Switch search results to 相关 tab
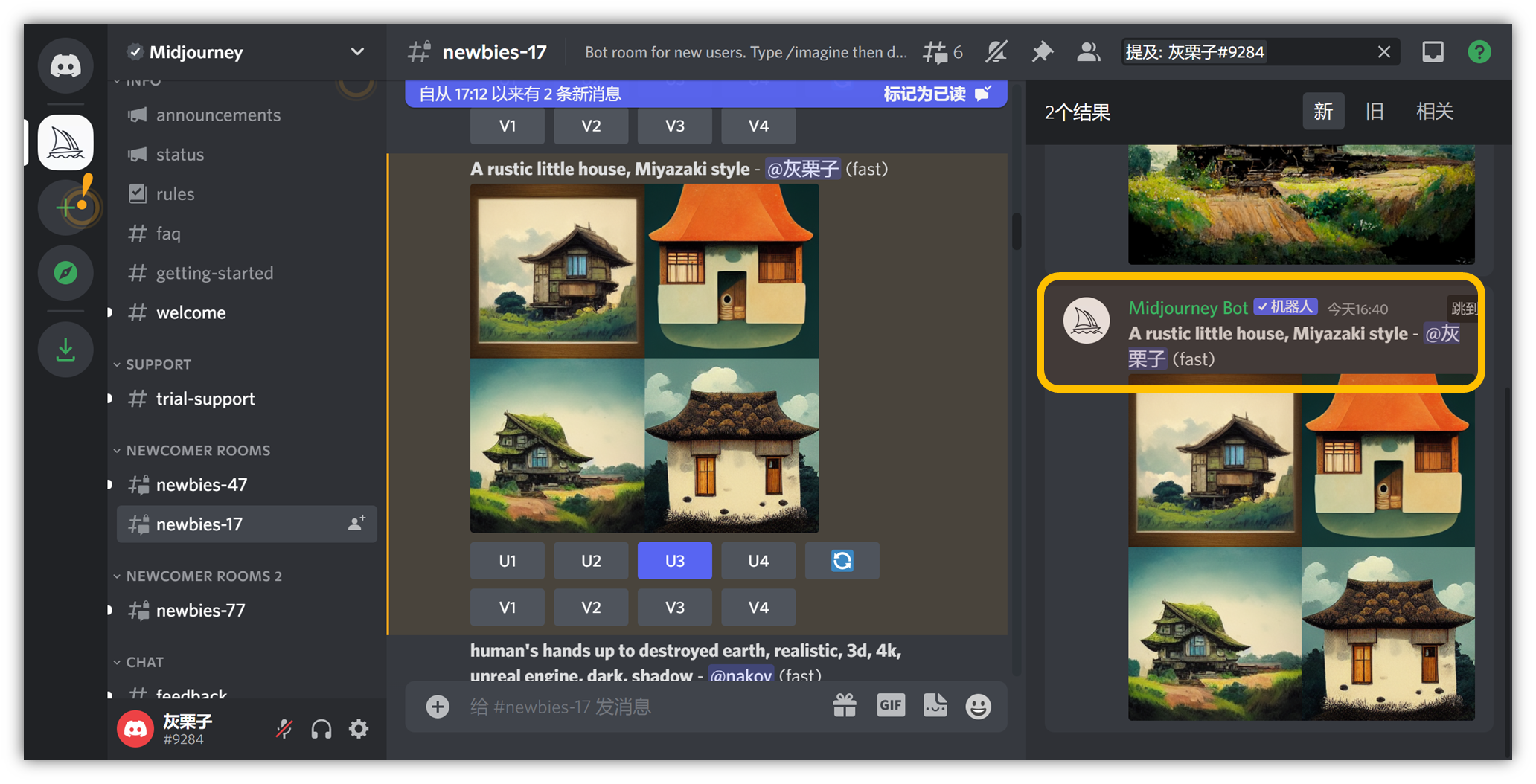Image resolution: width=1536 pixels, height=784 pixels. pyautogui.click(x=1434, y=112)
